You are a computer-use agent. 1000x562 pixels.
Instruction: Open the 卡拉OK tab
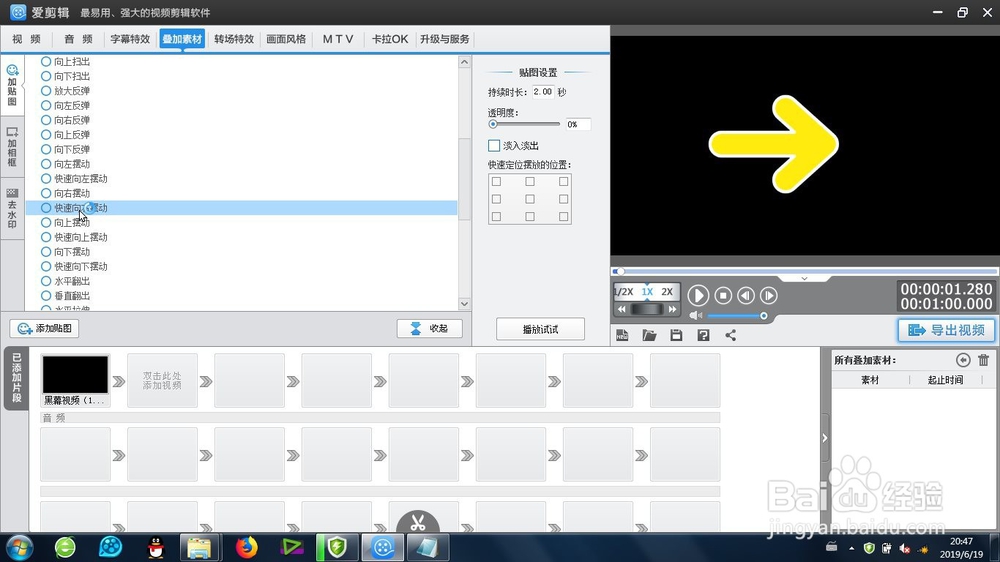pyautogui.click(x=390, y=39)
